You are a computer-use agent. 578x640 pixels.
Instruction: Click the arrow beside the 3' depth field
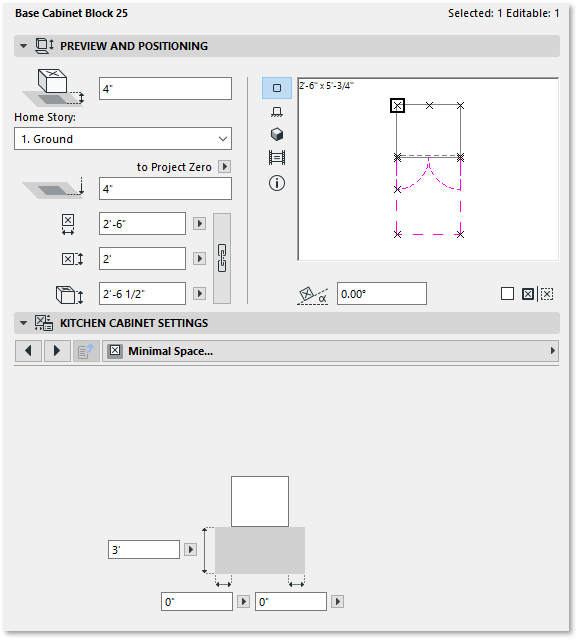point(190,549)
